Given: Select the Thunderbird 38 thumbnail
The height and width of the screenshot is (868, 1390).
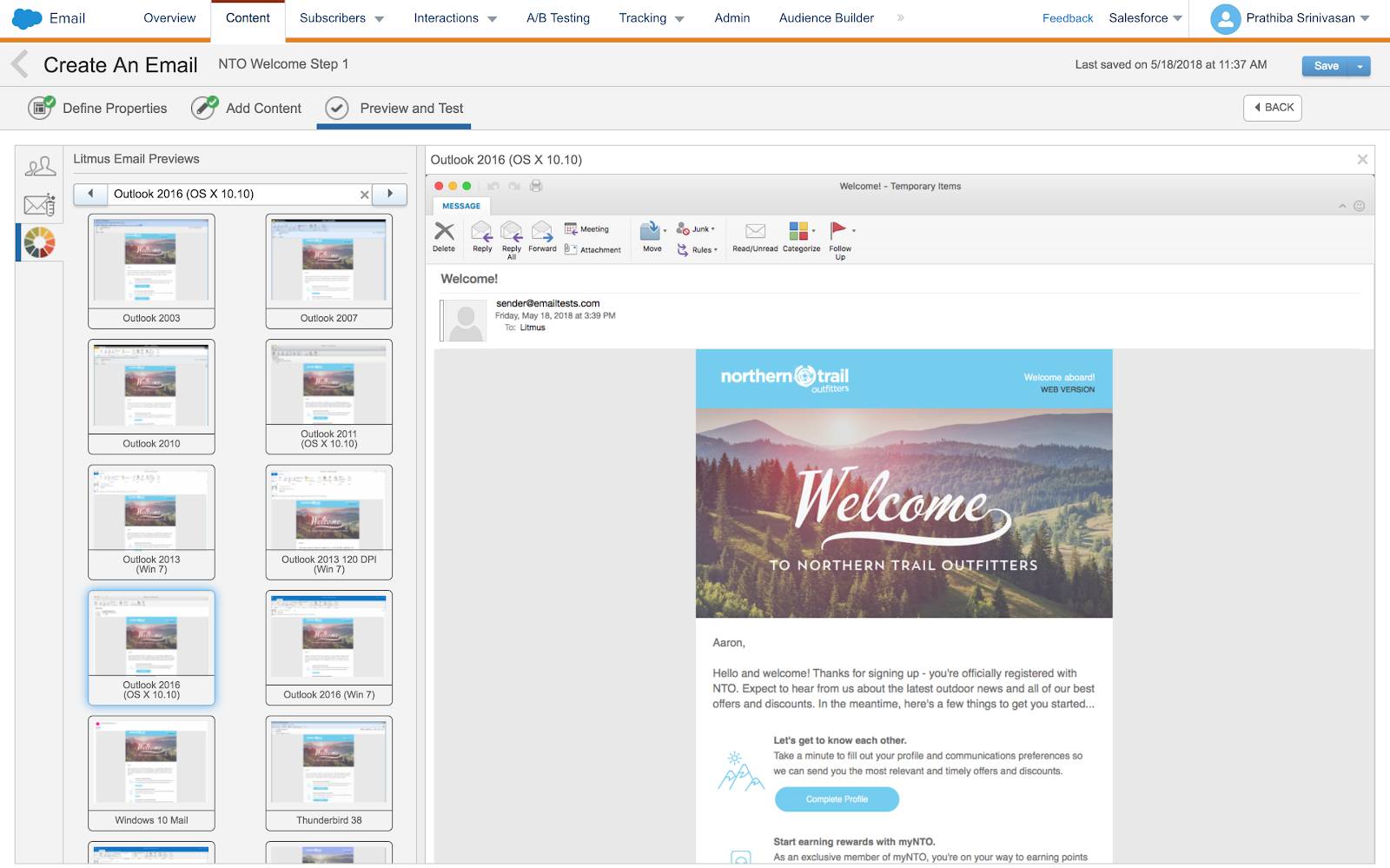Looking at the screenshot, I should coord(329,773).
